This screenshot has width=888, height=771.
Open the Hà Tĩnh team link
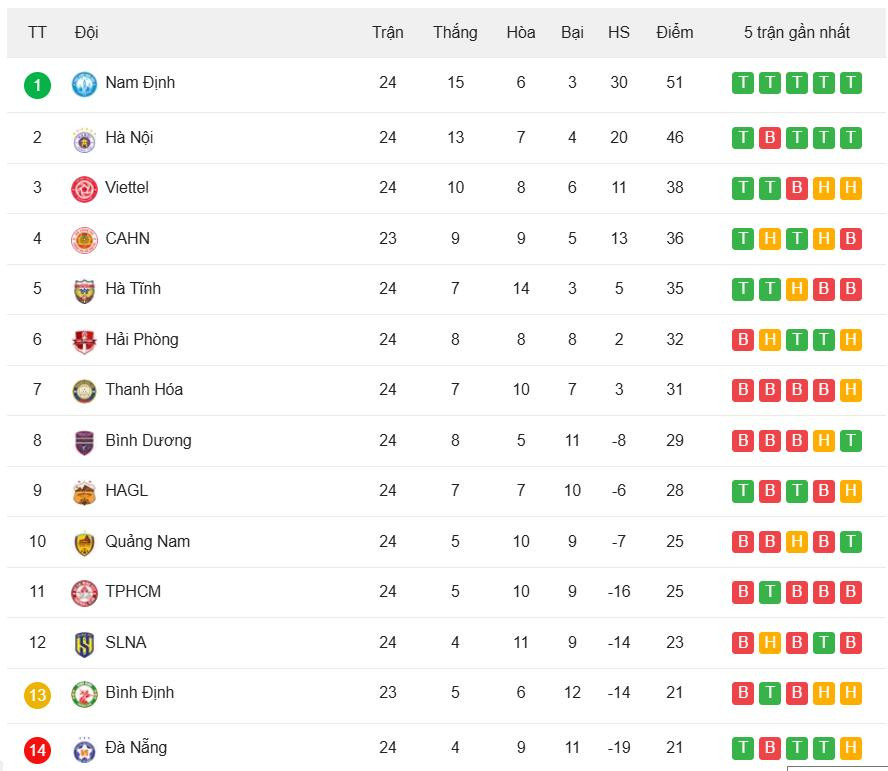[x=133, y=288]
